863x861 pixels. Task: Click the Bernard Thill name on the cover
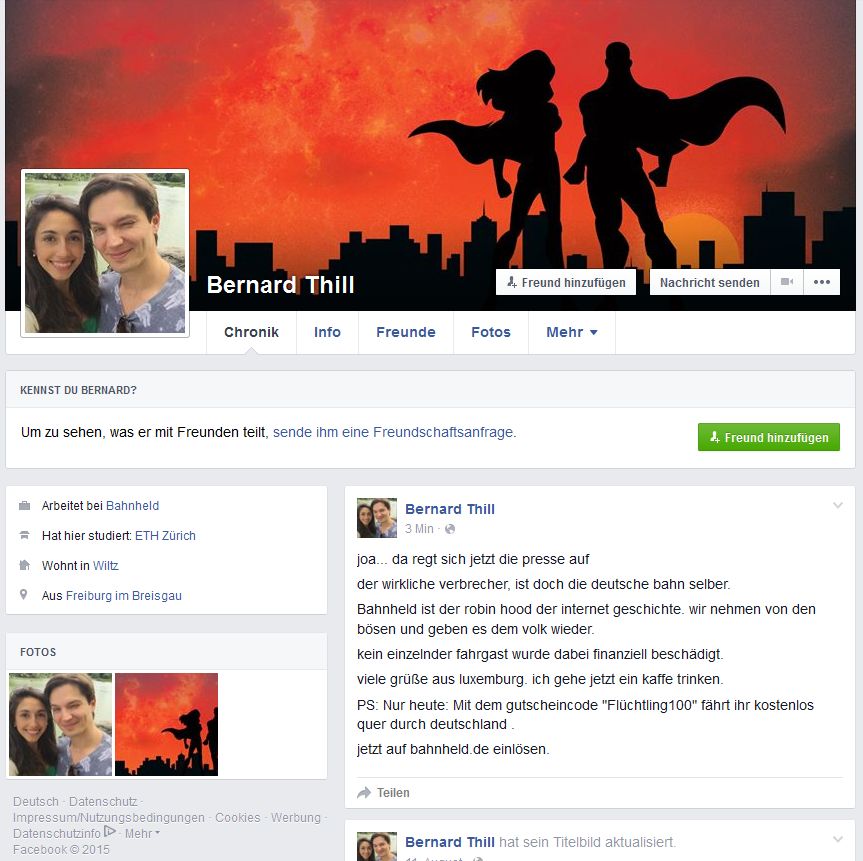[280, 285]
